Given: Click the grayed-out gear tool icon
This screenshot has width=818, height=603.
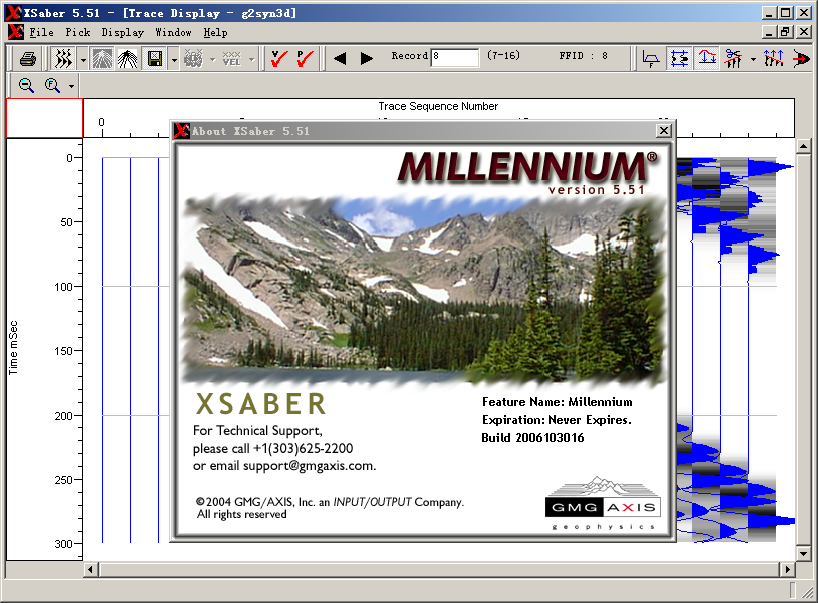Looking at the screenshot, I should coord(193,58).
